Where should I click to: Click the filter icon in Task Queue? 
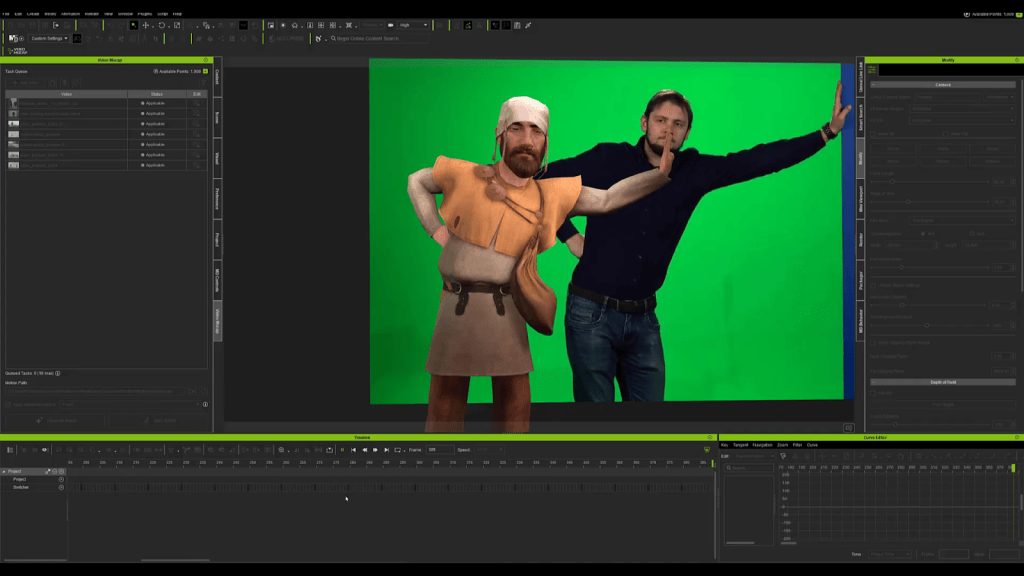coord(203,83)
